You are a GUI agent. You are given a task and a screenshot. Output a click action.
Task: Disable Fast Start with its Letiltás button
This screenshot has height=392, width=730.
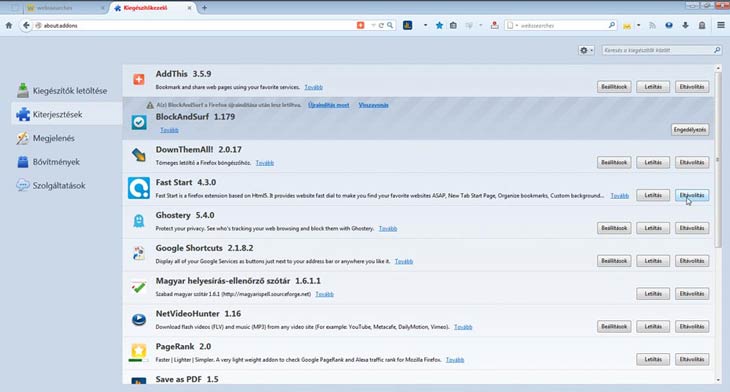(x=653, y=196)
